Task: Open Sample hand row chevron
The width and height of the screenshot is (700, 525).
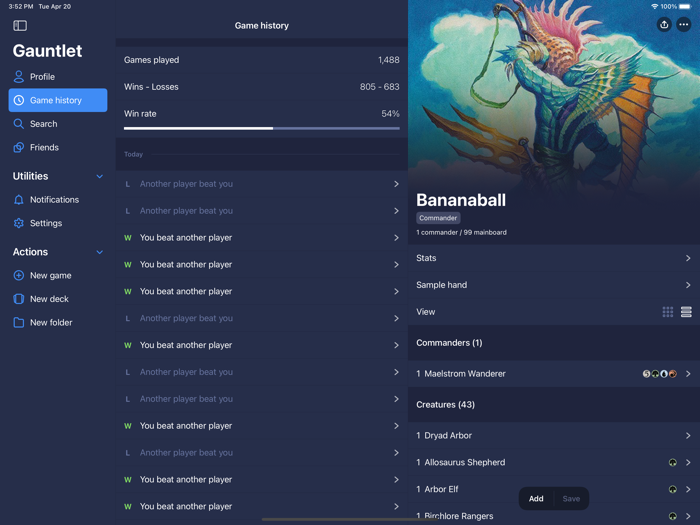Action: coord(688,285)
